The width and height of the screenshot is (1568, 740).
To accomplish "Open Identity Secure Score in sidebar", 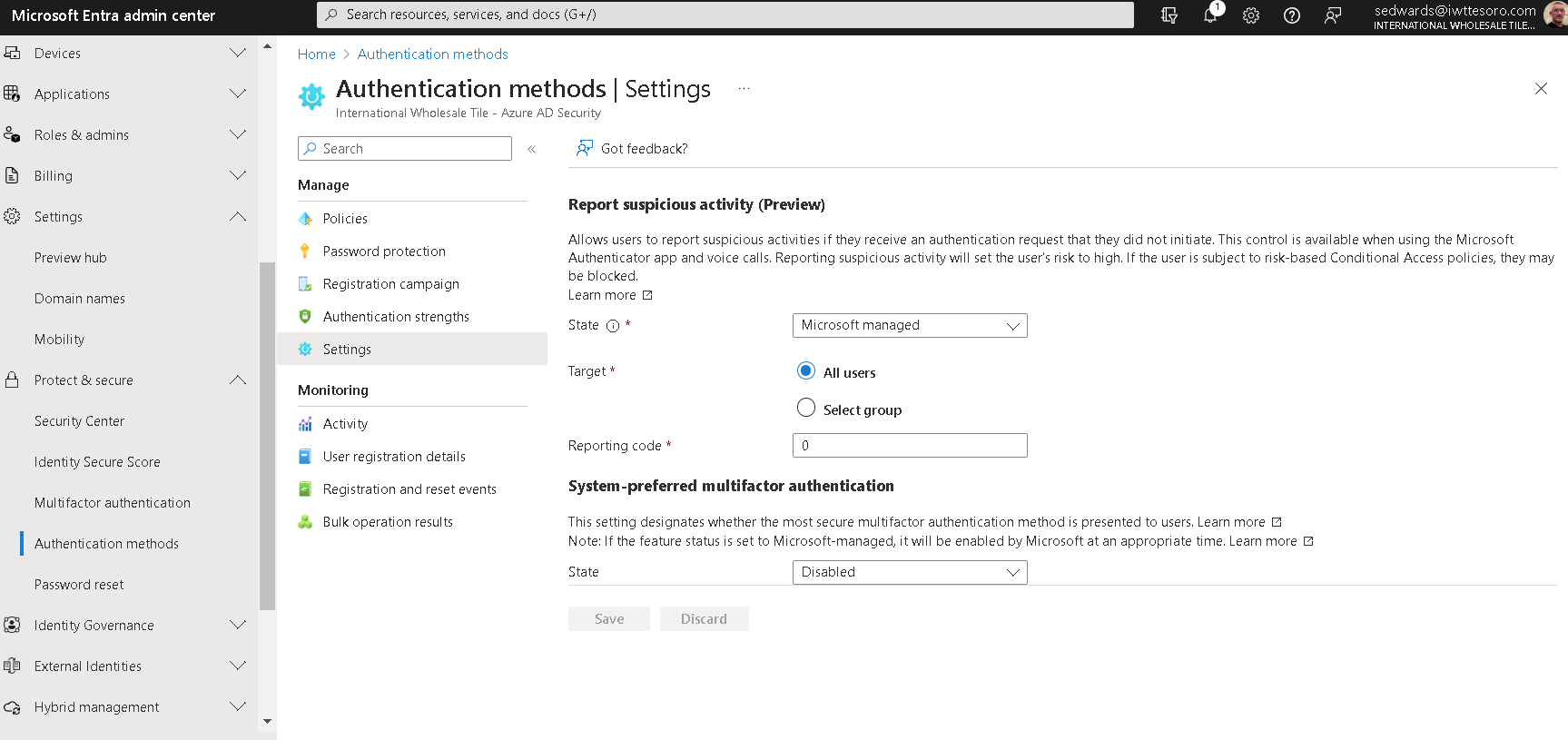I will point(97,462).
